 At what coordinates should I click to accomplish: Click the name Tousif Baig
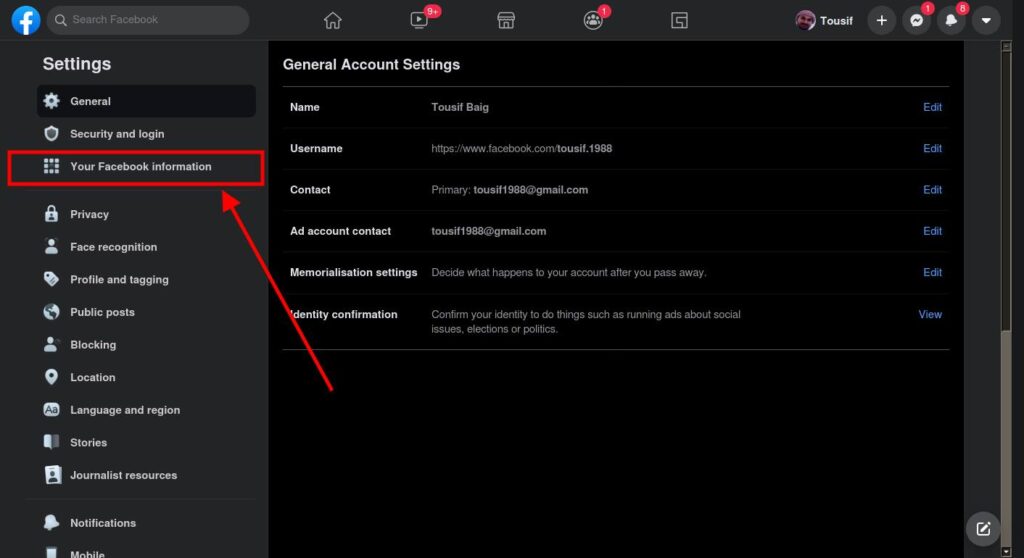point(460,107)
